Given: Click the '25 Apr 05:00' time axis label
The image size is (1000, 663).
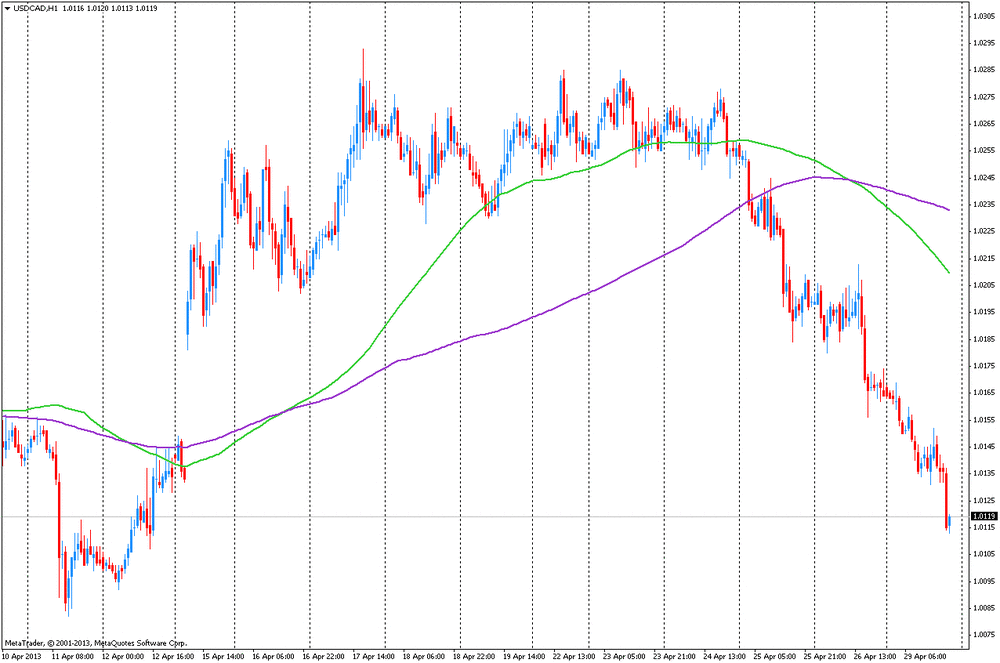Looking at the screenshot, I should tap(774, 656).
